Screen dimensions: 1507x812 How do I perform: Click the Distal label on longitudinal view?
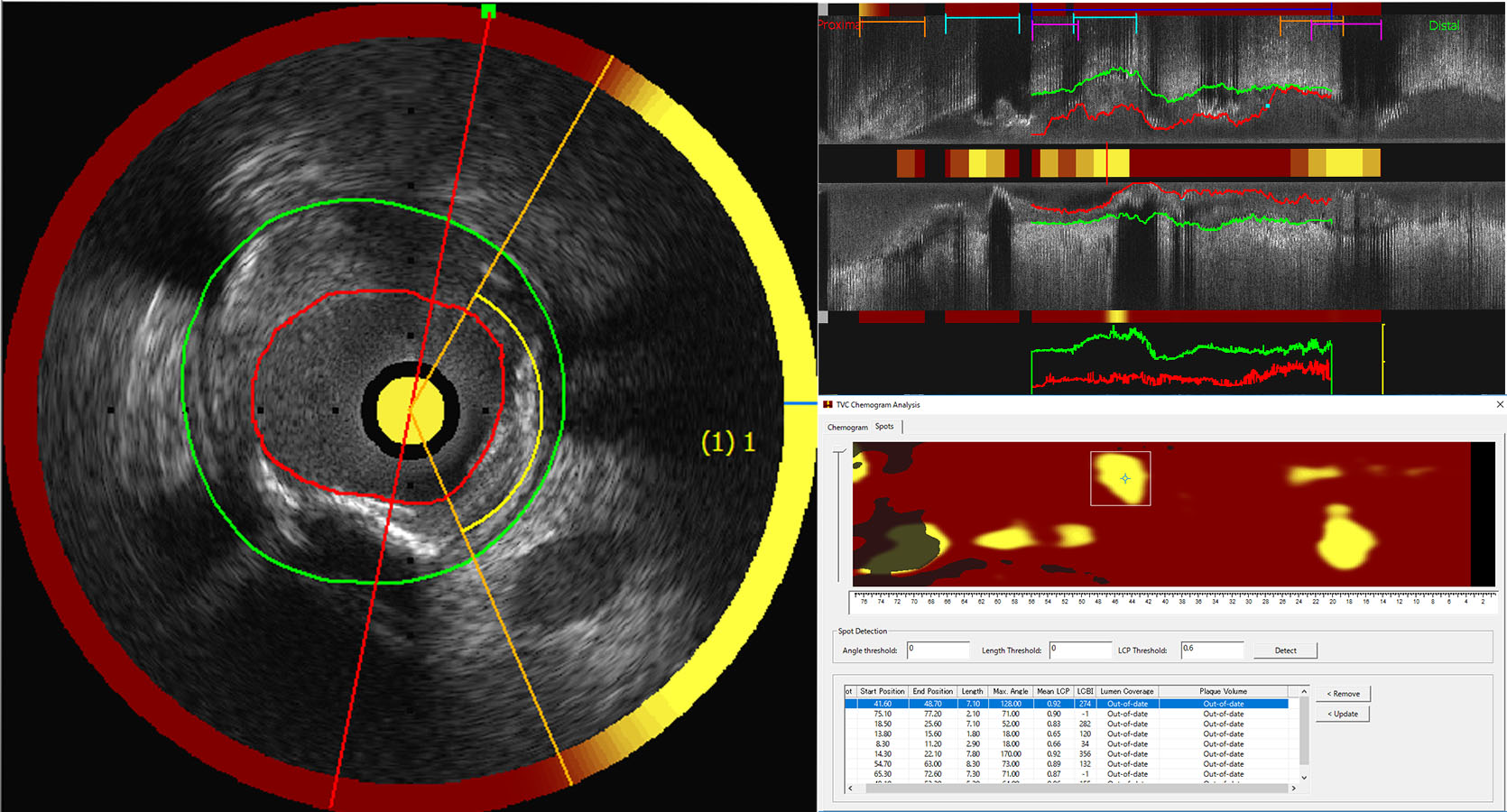coord(1443,25)
